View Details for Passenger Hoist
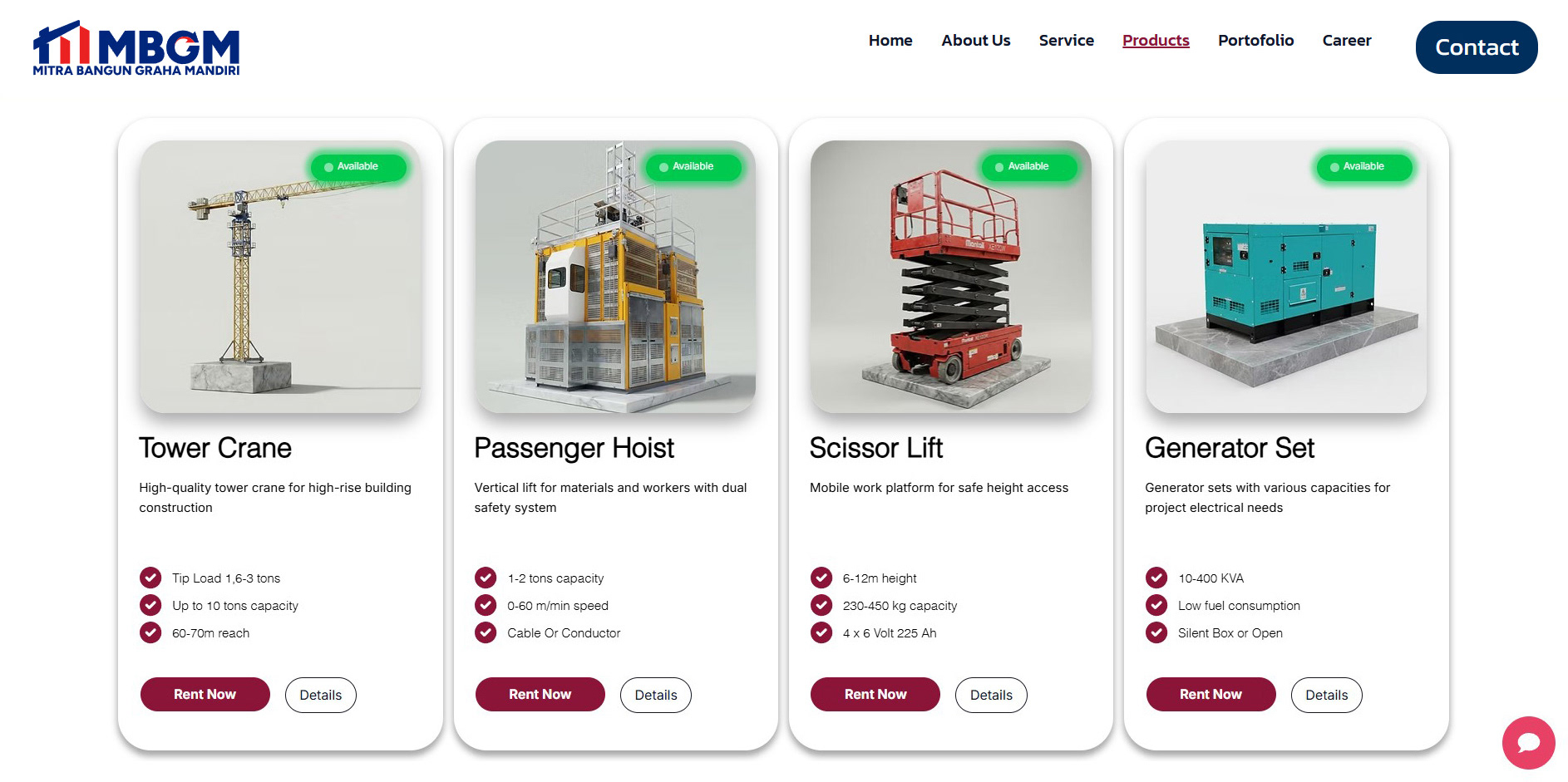 [x=656, y=695]
